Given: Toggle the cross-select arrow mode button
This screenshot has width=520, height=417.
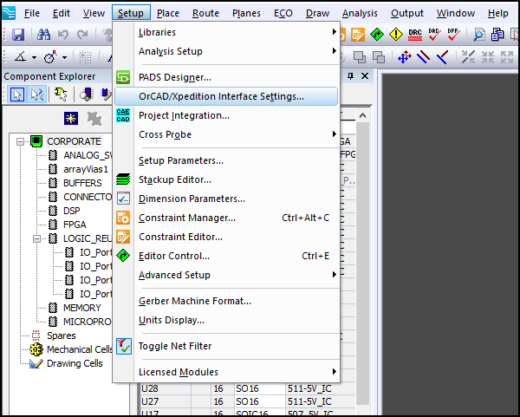Looking at the screenshot, I should point(37,95).
